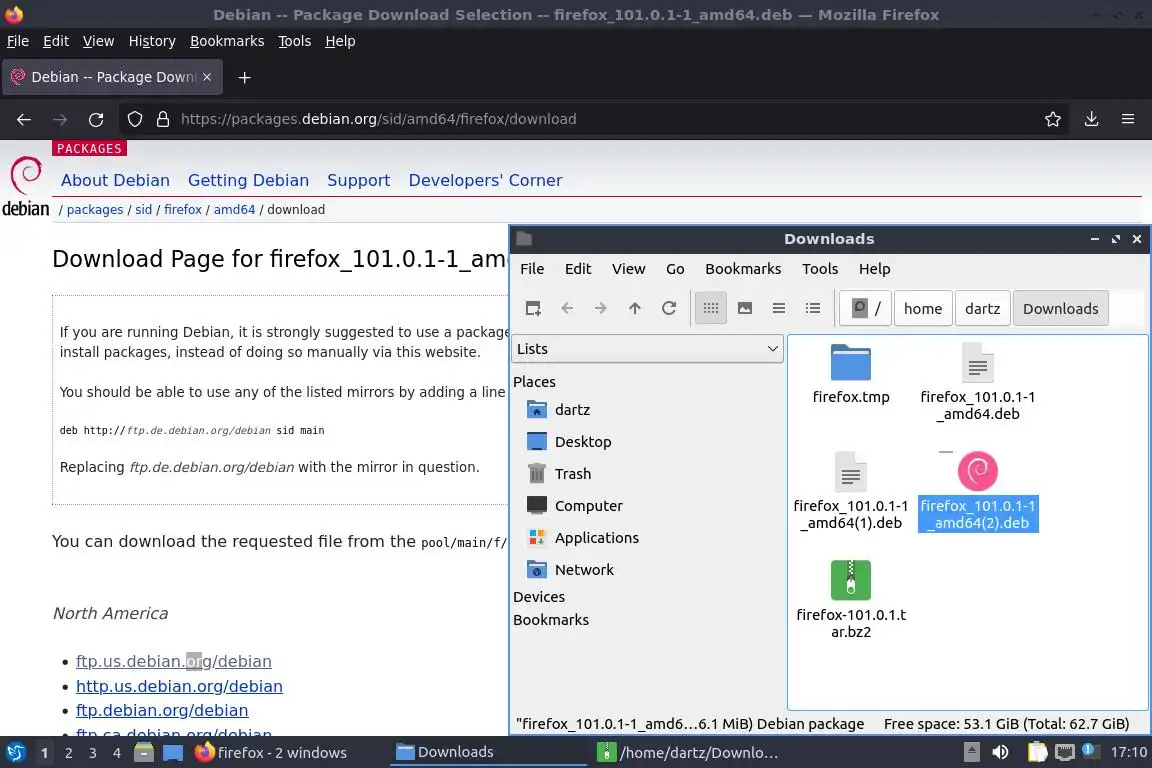Open Firefox downloads panel arrow
Viewport: 1152px width, 768px height.
point(1092,119)
